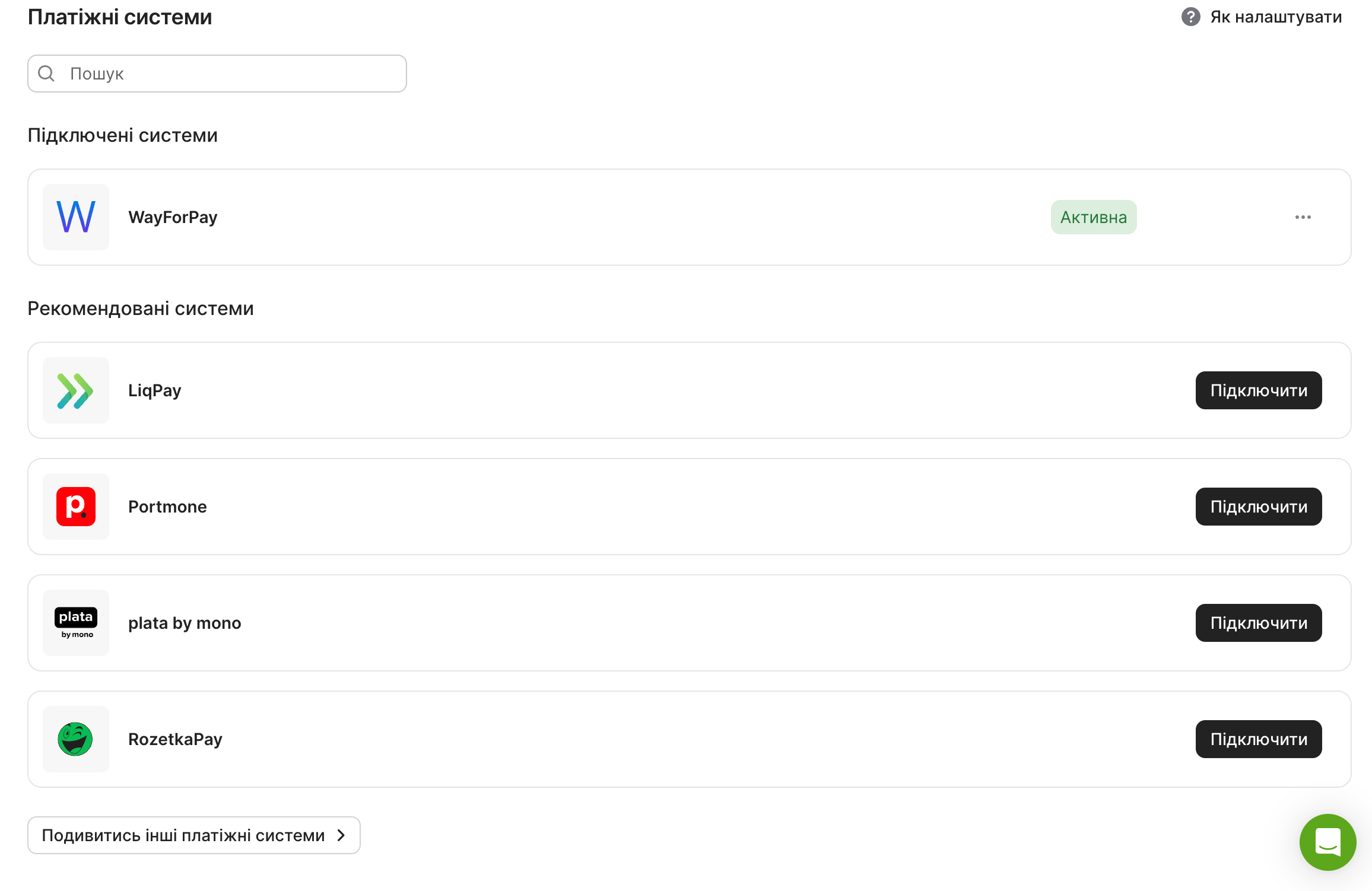Click the WayForPay name text
The image size is (1372, 891).
click(173, 217)
